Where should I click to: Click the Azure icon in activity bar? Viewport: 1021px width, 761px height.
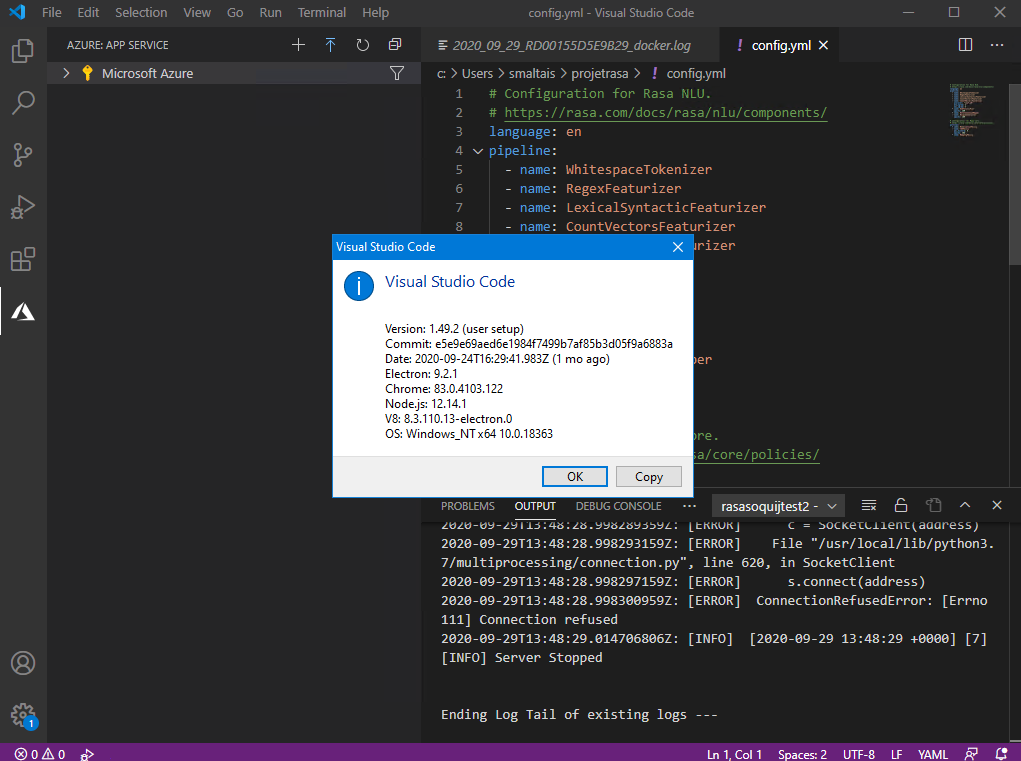pyautogui.click(x=23, y=312)
